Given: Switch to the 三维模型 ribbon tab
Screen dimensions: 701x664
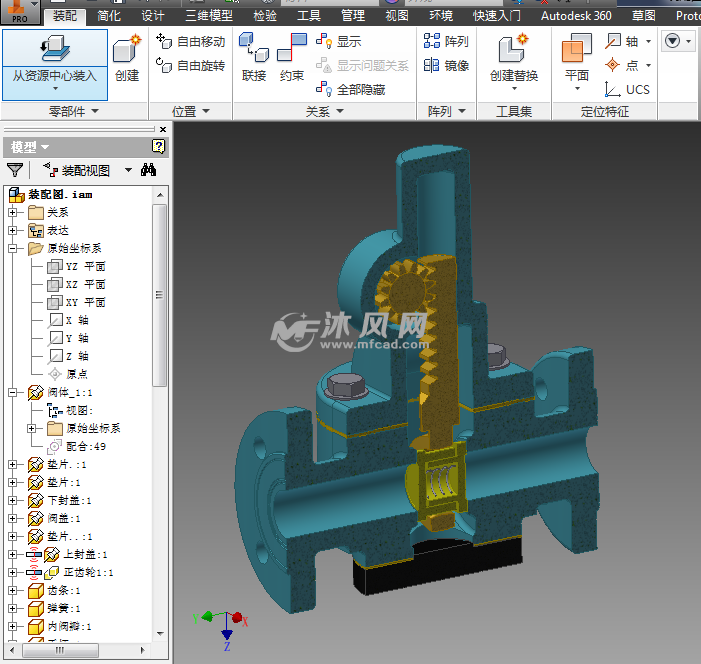Looking at the screenshot, I should tap(209, 16).
